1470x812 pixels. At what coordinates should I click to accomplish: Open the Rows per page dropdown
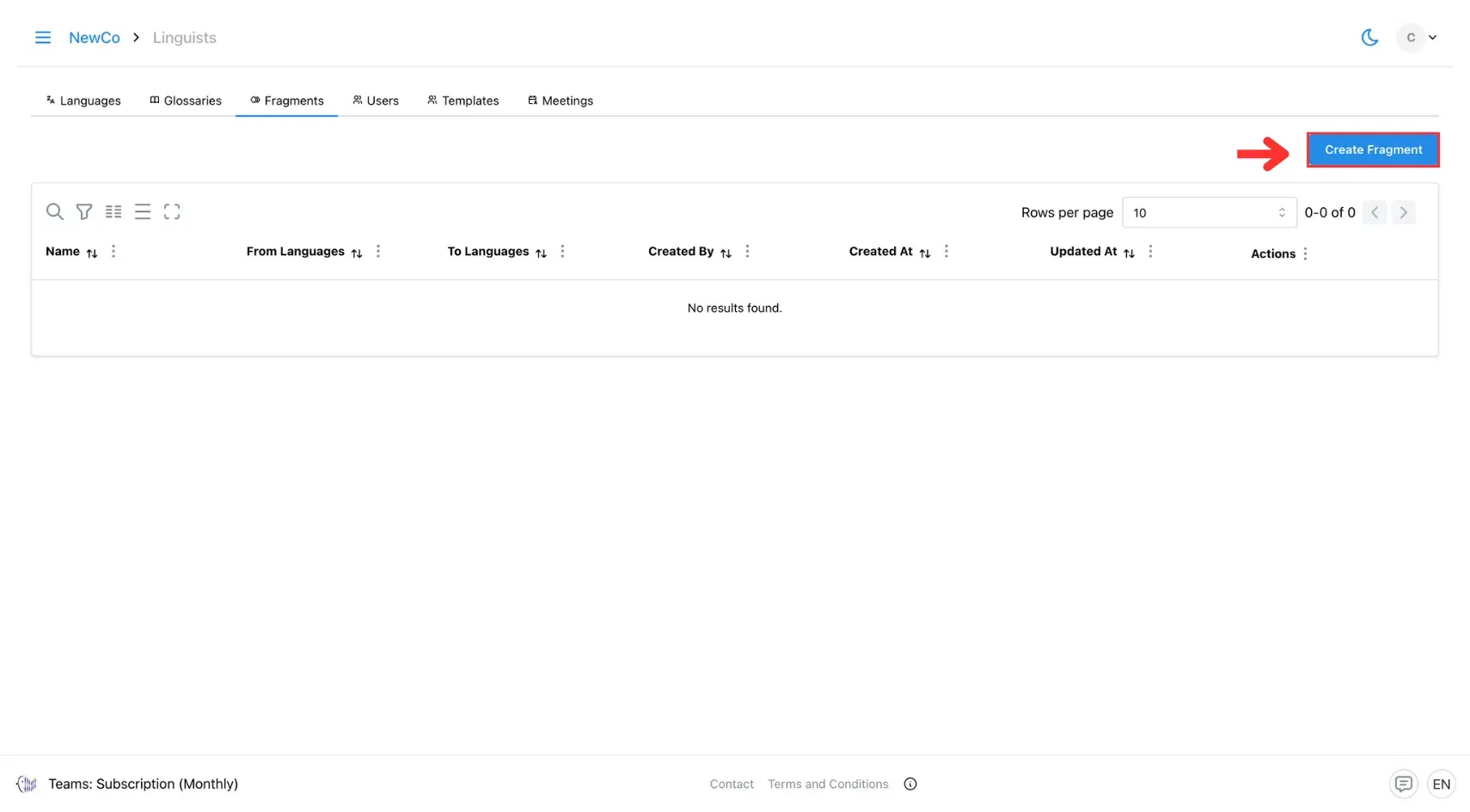pos(1209,212)
